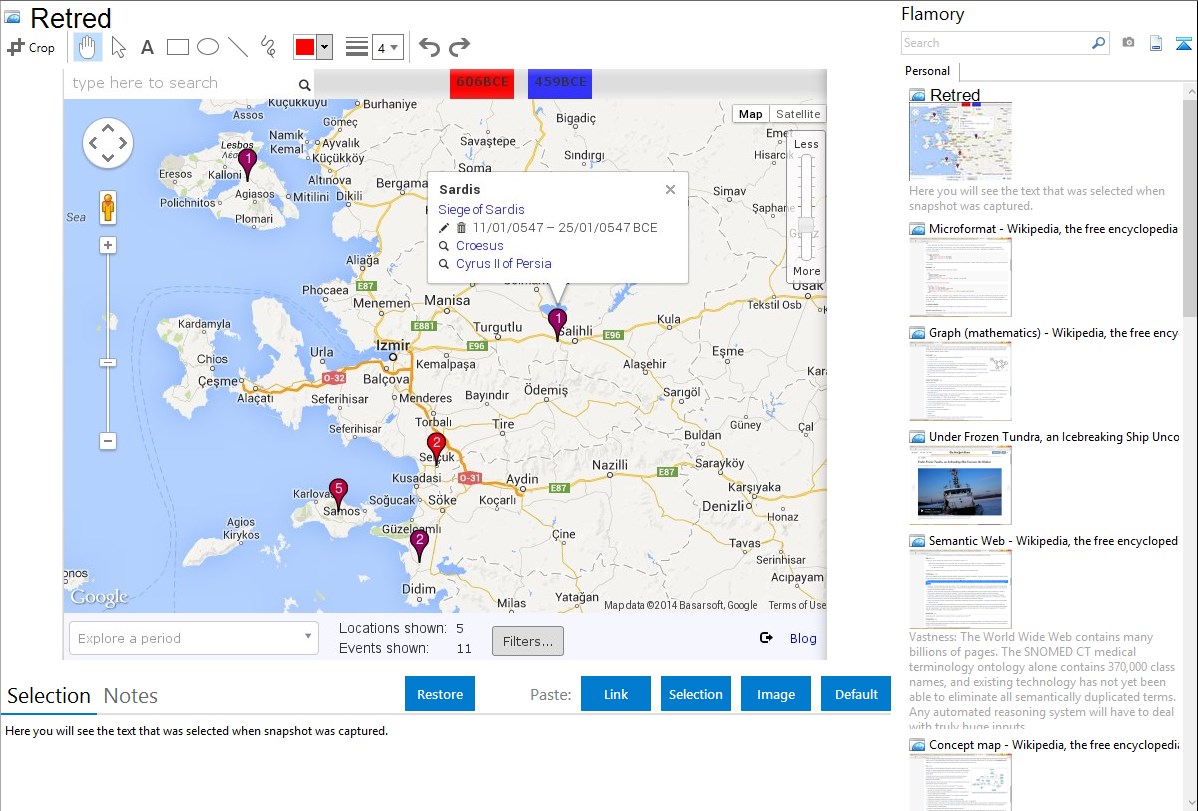Pick the ellipse shape tool
This screenshot has width=1198, height=811.
pyautogui.click(x=207, y=47)
